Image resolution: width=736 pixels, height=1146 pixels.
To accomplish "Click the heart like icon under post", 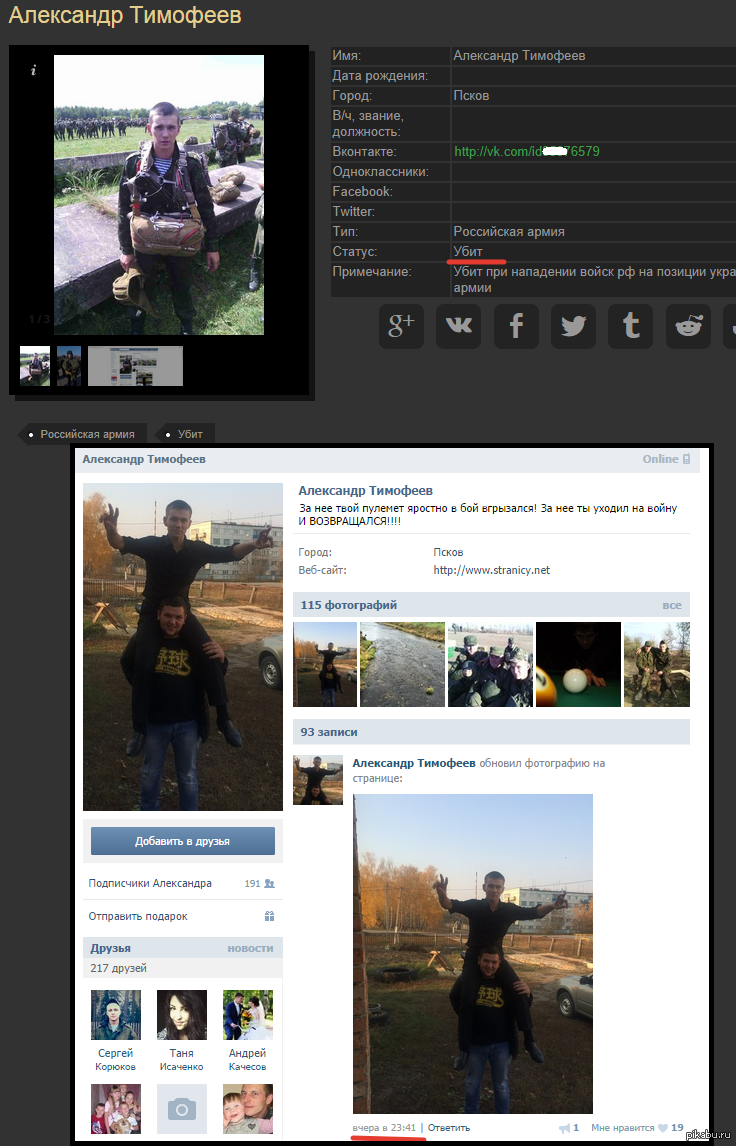I will pyautogui.click(x=662, y=1128).
